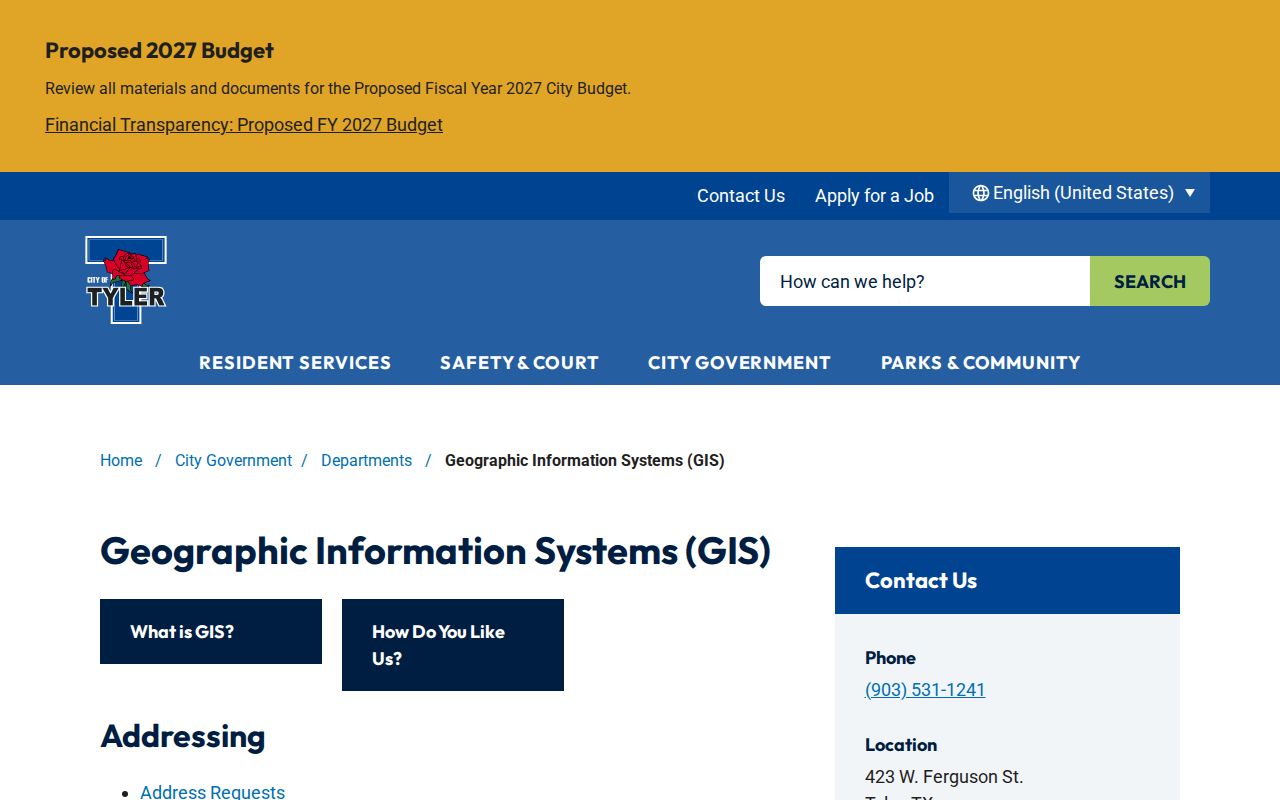Open the Address Requests link
Screen dimensions: 1280x800
pos(212,792)
